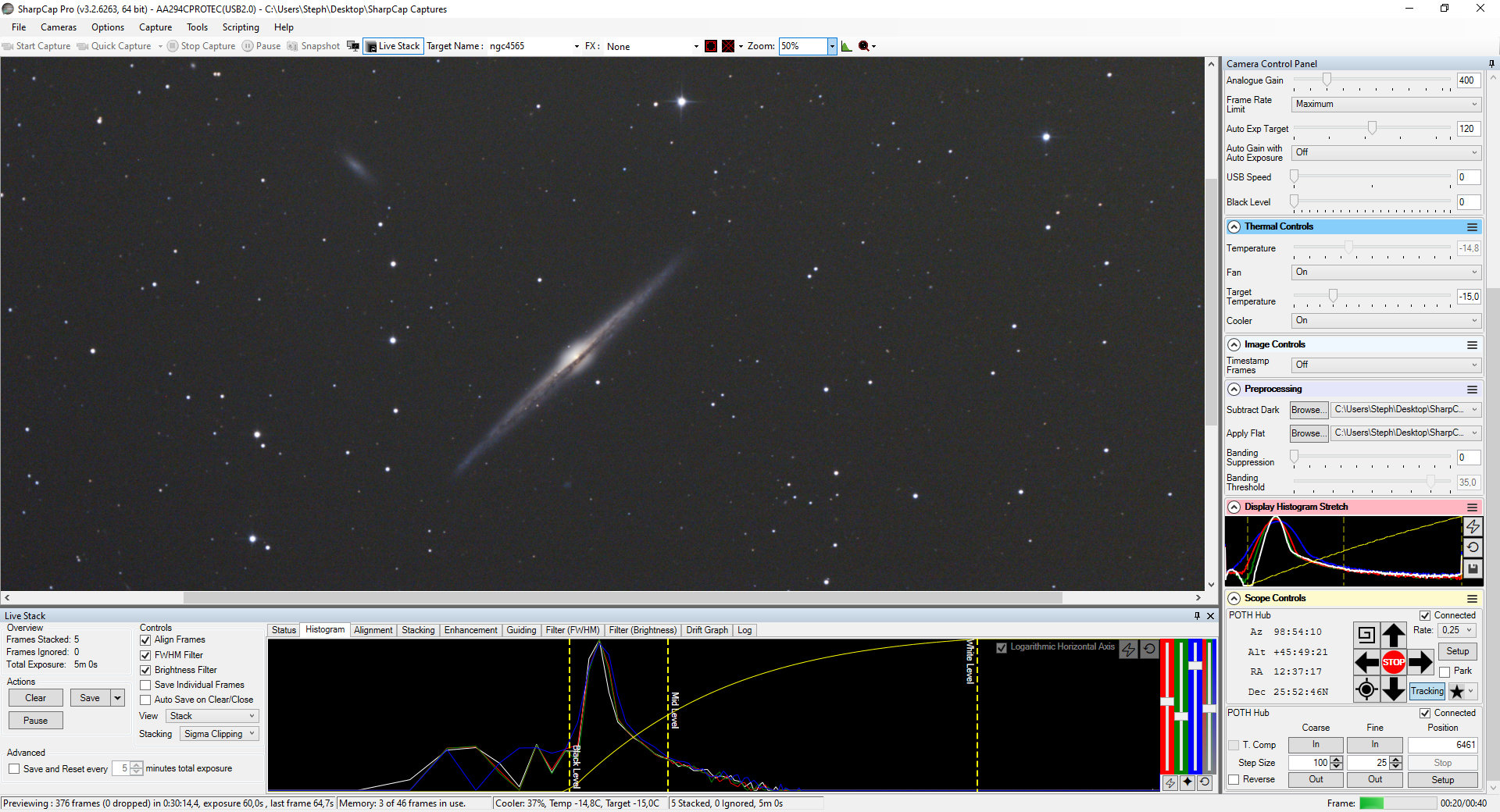Viewport: 1500px width, 812px height.
Task: Open the Scripting menu
Action: [x=240, y=27]
